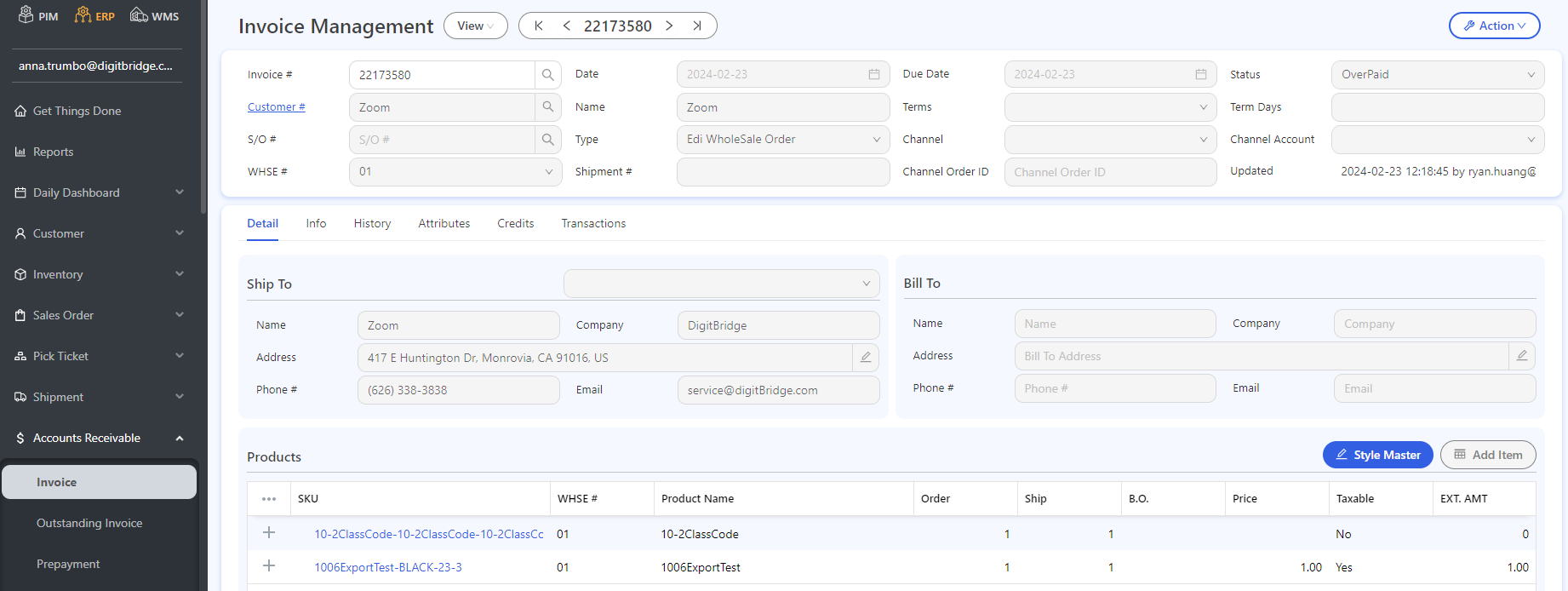Image resolution: width=1568 pixels, height=591 pixels.
Task: Click the Bill To Name input field
Action: click(1115, 324)
